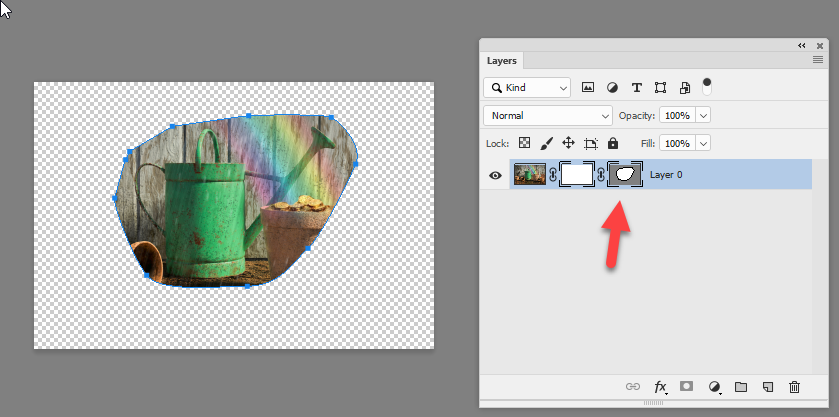Open the Normal blending mode dropdown
Image resolution: width=839 pixels, height=417 pixels.
(x=547, y=116)
